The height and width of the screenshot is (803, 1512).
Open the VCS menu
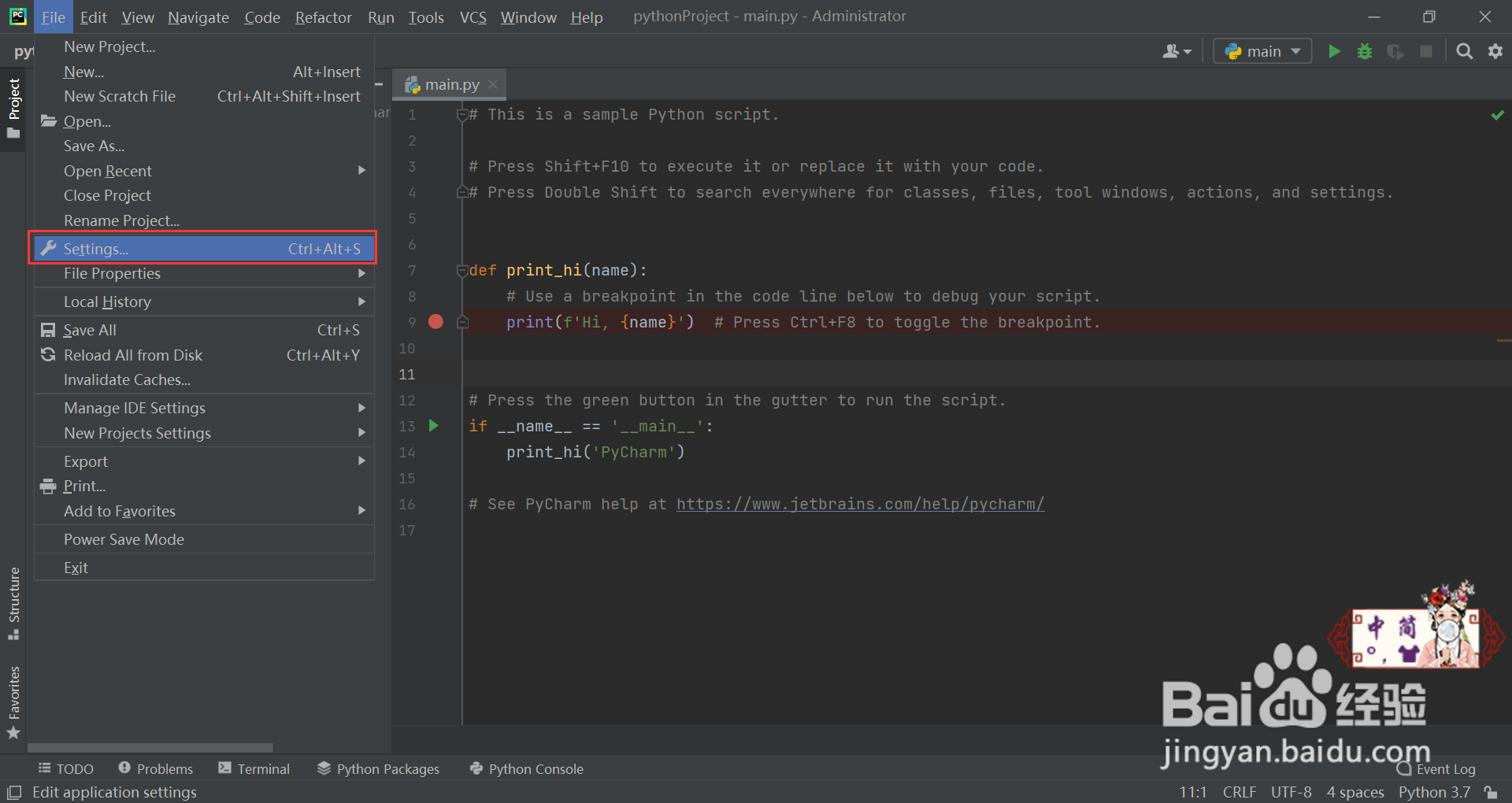click(x=473, y=17)
